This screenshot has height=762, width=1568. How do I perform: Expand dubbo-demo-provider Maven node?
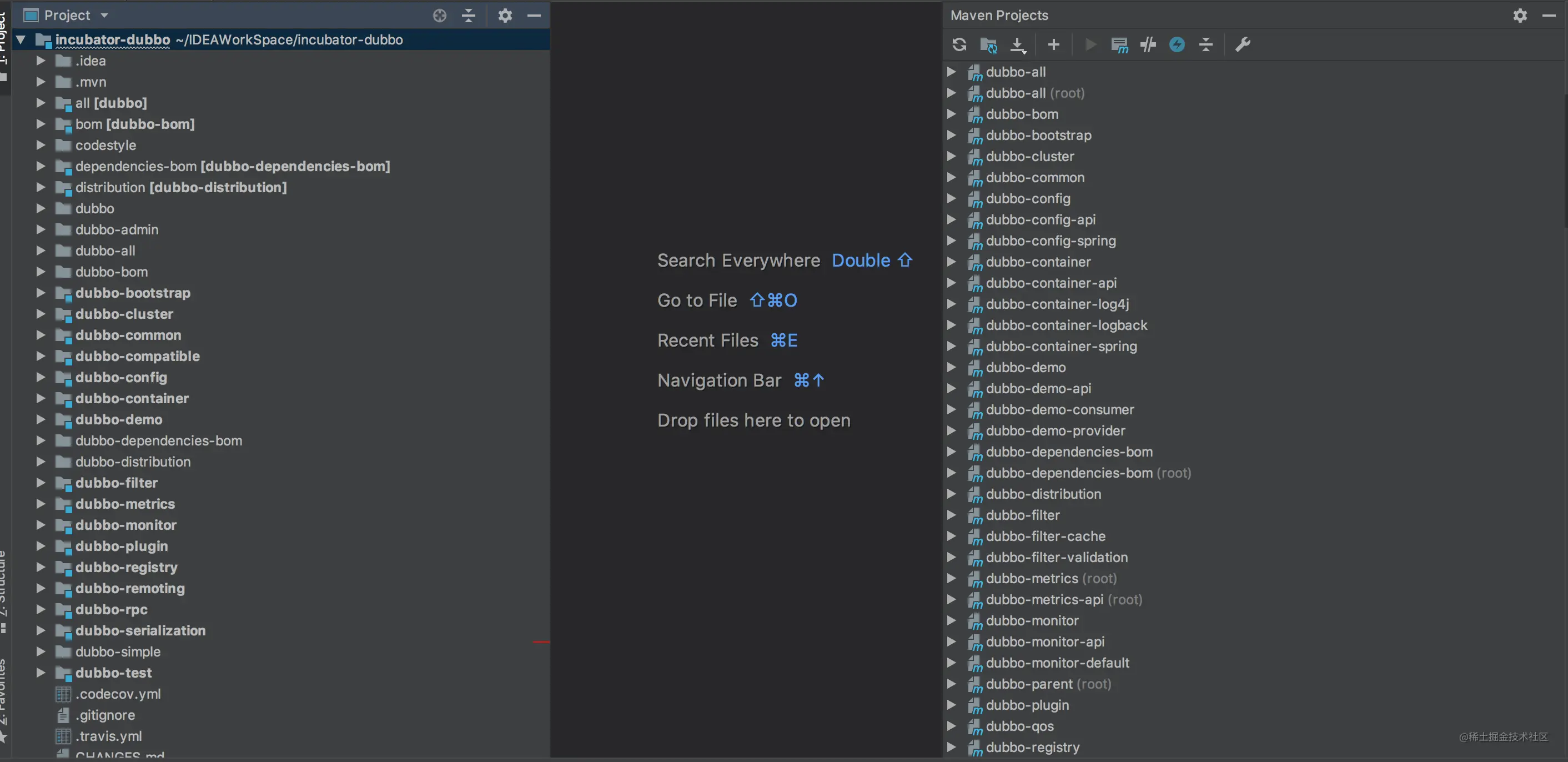point(951,430)
